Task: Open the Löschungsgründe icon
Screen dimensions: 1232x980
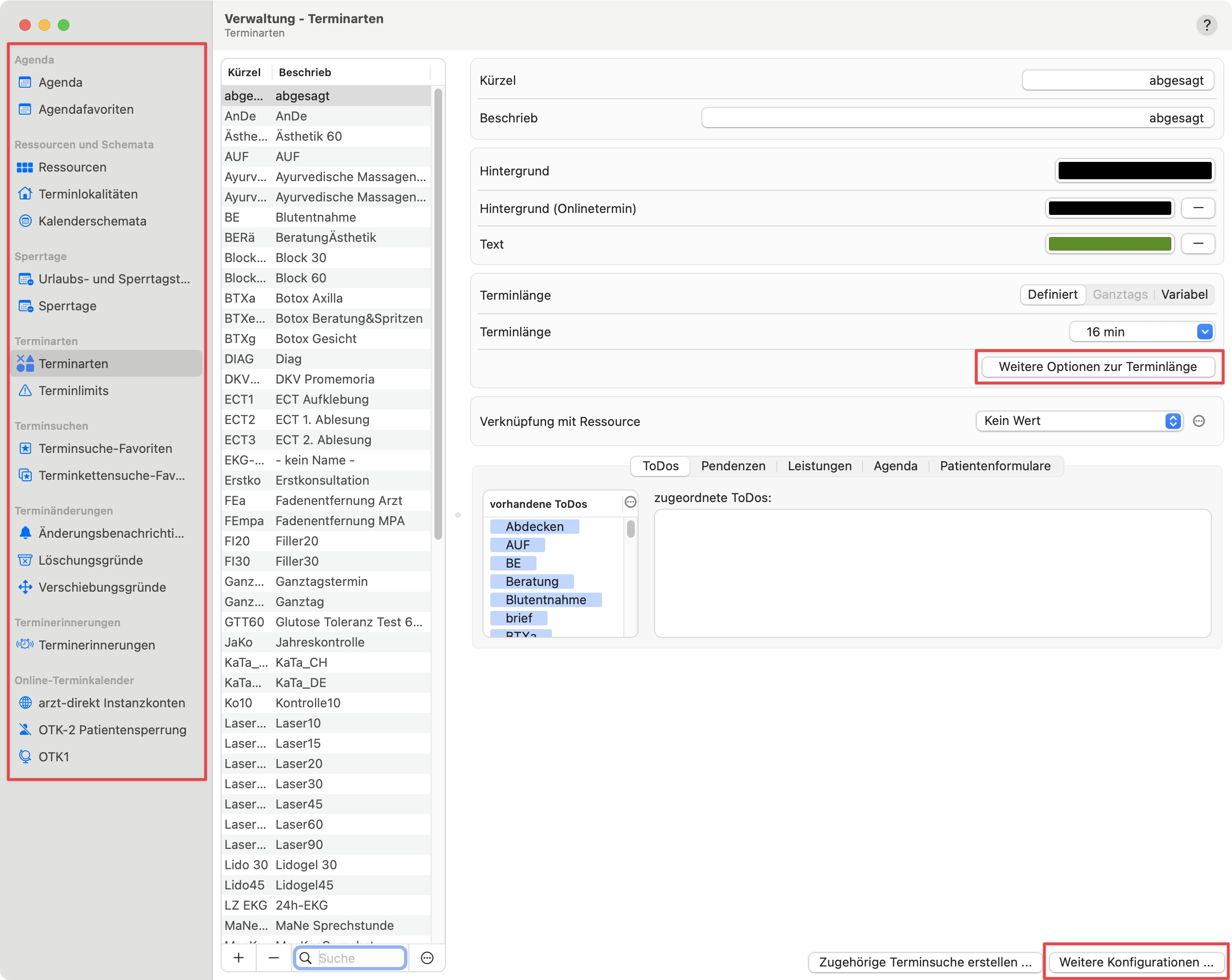Action: [x=25, y=560]
